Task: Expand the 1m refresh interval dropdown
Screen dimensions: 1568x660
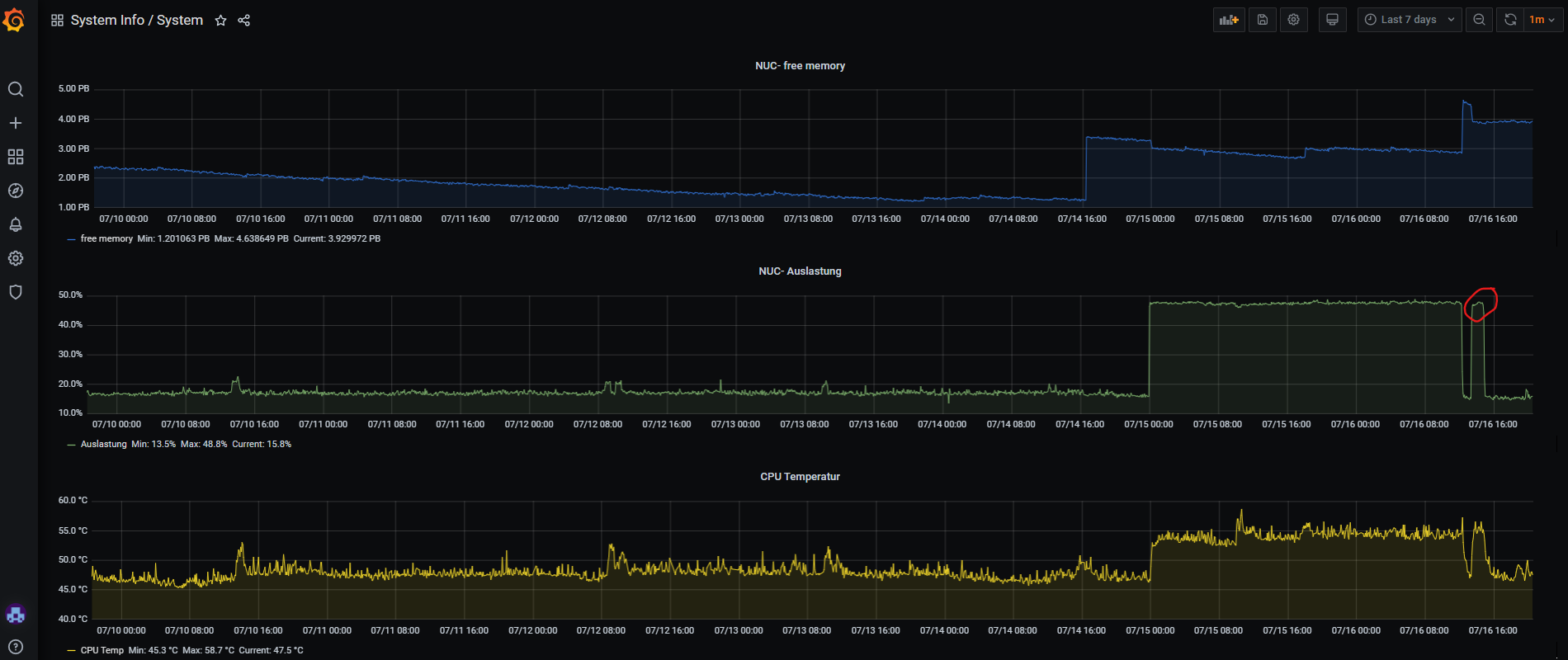Action: (x=1542, y=20)
